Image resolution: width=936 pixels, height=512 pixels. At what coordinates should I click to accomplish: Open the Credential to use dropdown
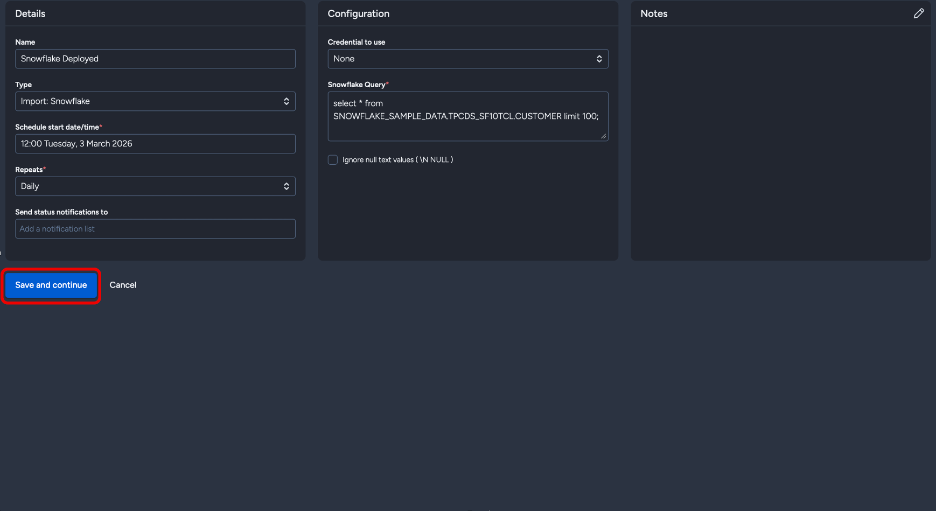pyautogui.click(x=468, y=59)
